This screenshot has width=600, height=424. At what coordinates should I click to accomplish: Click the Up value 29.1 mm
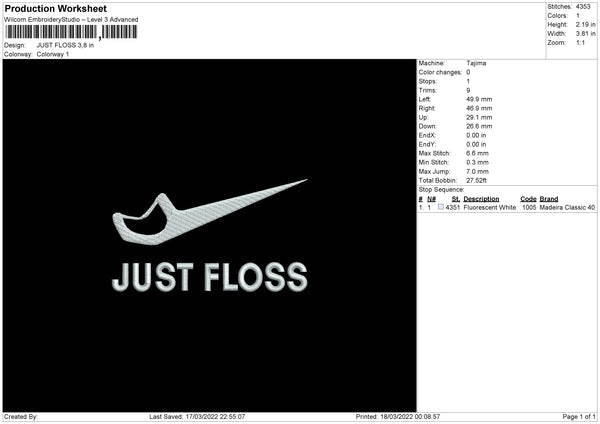pos(479,117)
